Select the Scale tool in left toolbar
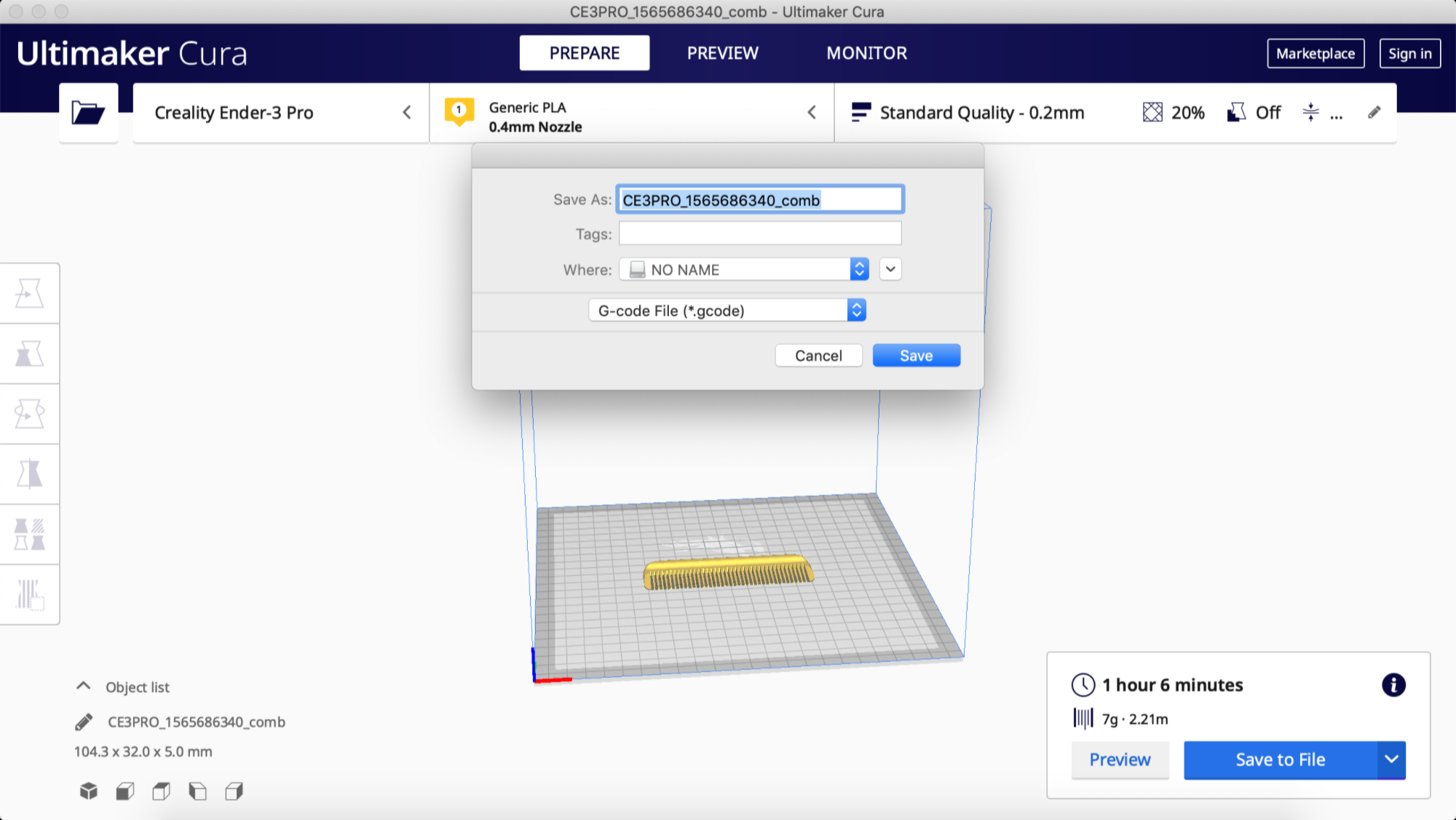Screen dimensions: 1456x820 coord(29,354)
